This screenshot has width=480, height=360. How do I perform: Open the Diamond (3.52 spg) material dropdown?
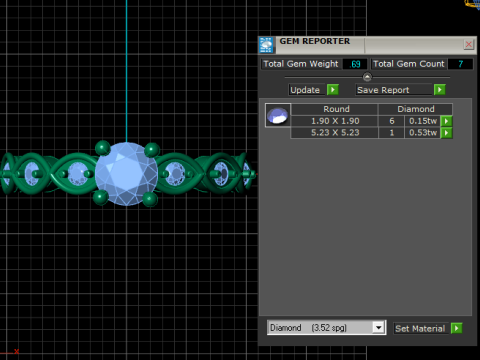pyautogui.click(x=378, y=328)
